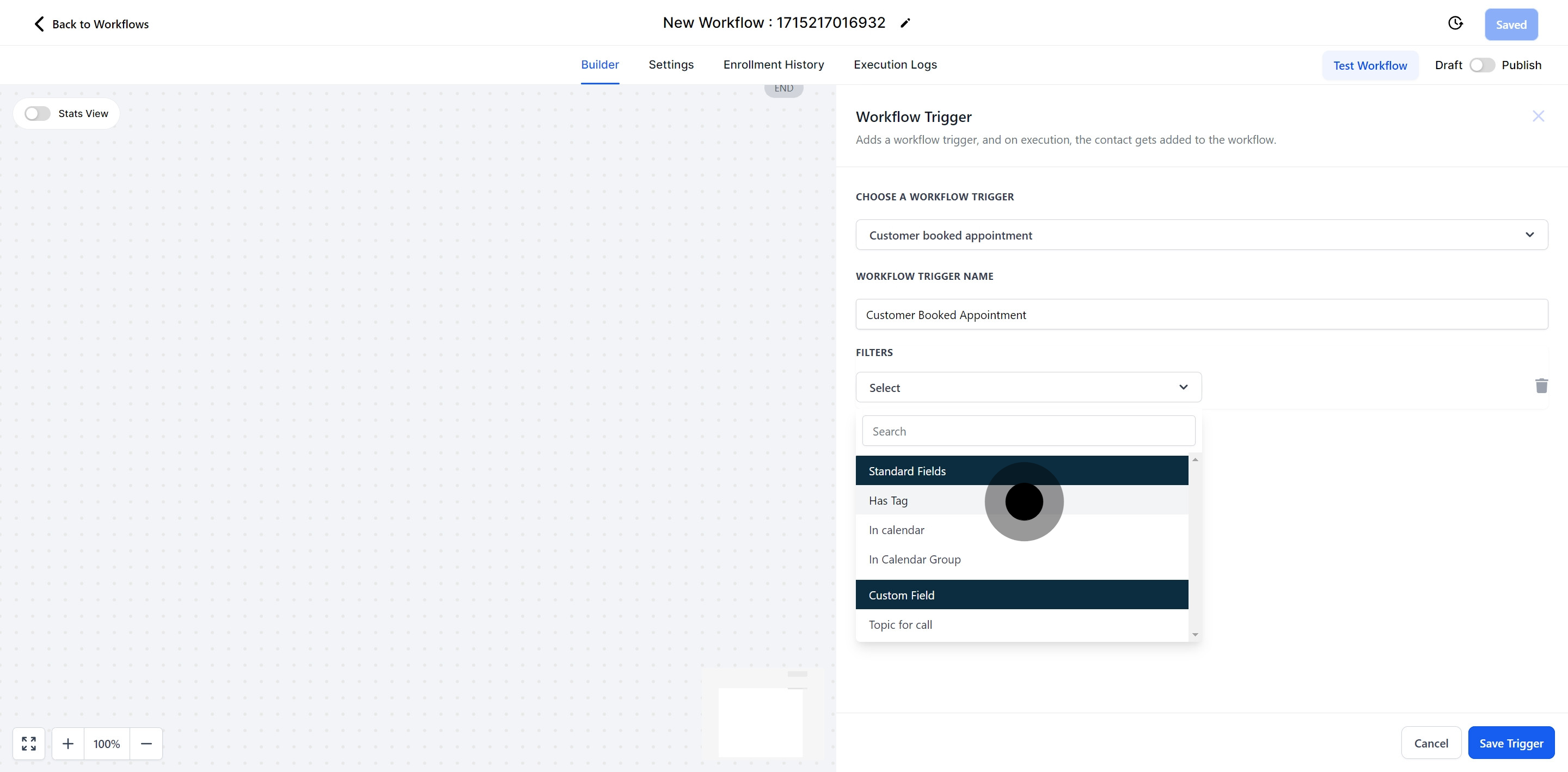Viewport: 1568px width, 772px height.
Task: Zoom in with the plus icon
Action: (68, 743)
